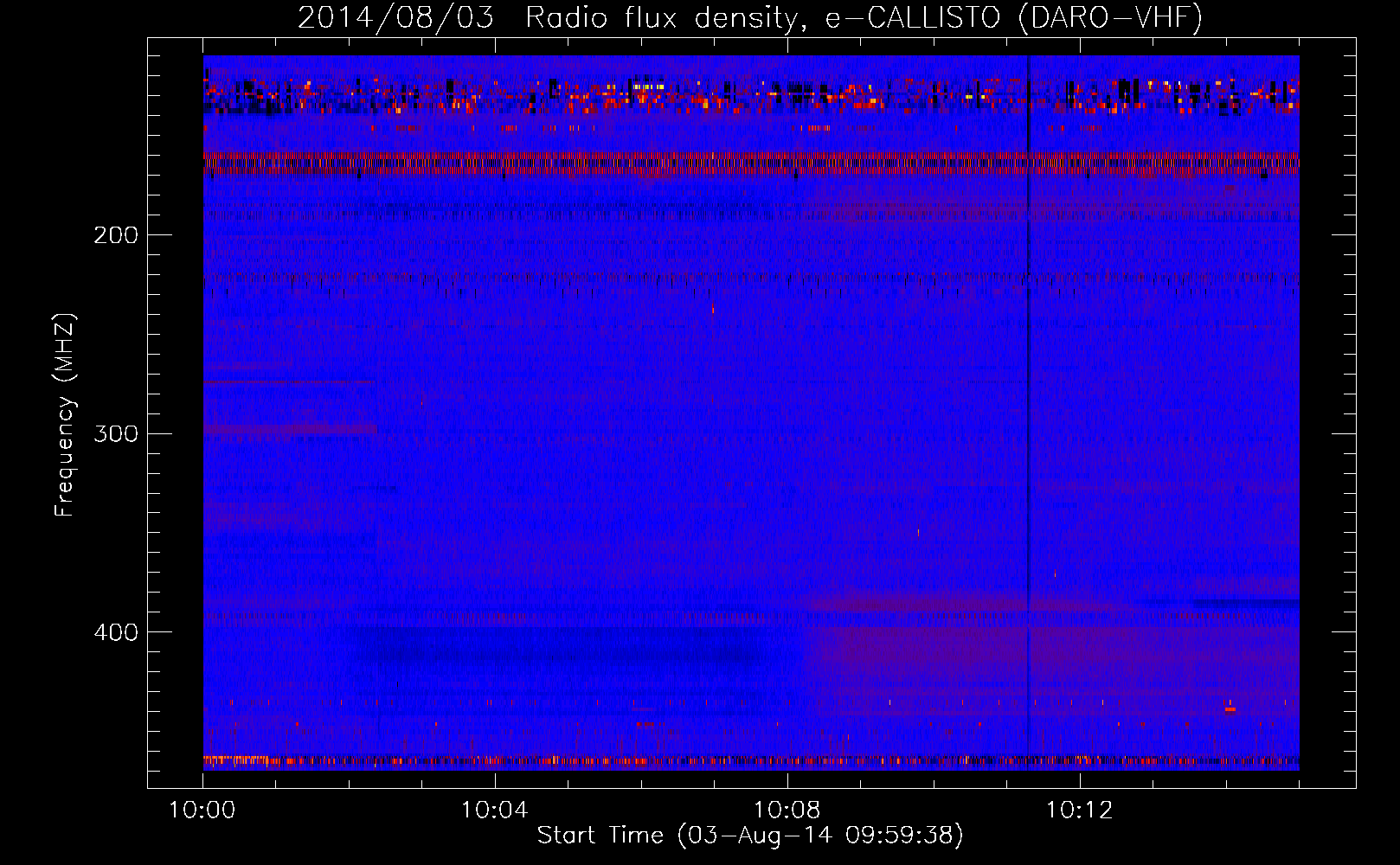The width and height of the screenshot is (1400, 865).
Task: Click the 200 frequency tick label
Action: [116, 235]
